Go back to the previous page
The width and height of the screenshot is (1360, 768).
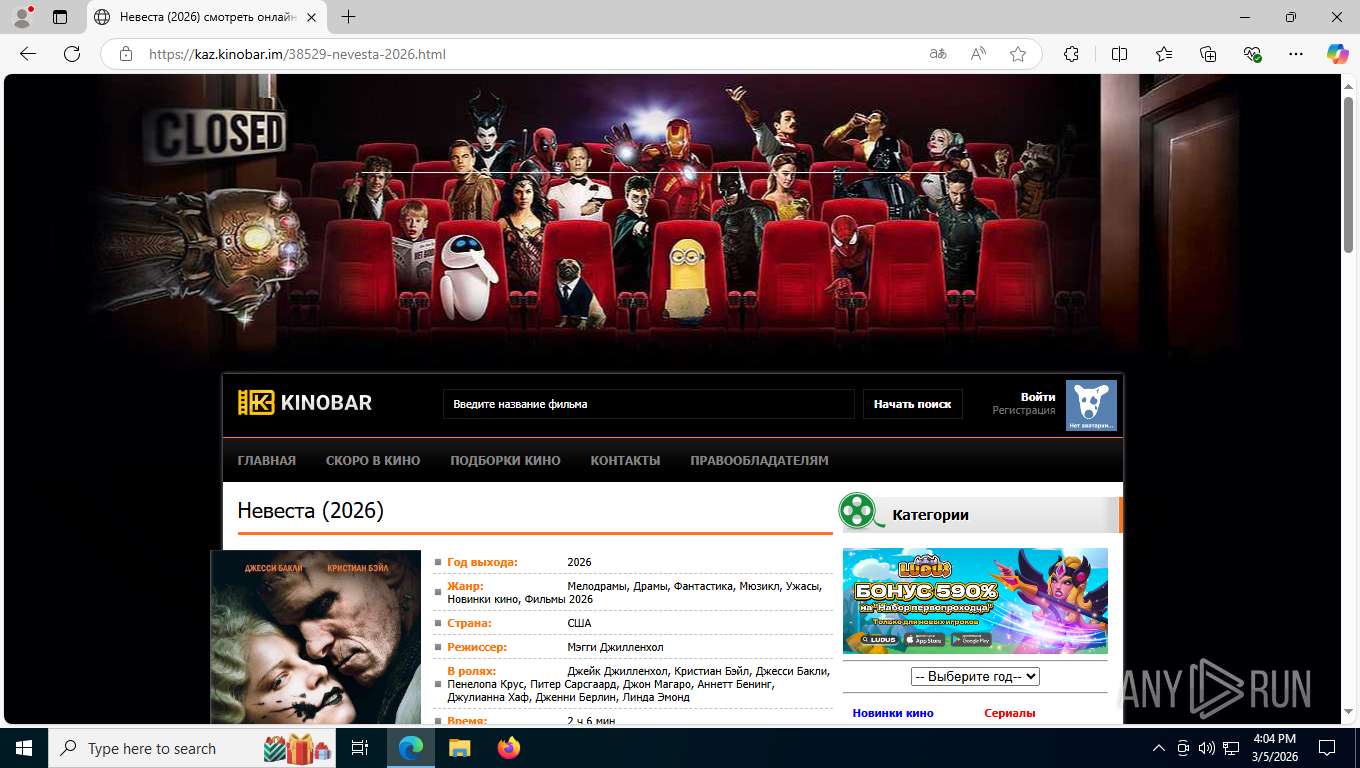(28, 54)
